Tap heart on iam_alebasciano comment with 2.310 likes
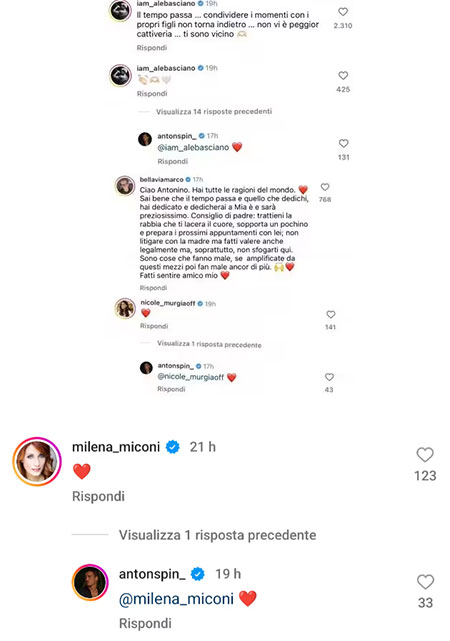Screen dimensions: 450x641 343,12
